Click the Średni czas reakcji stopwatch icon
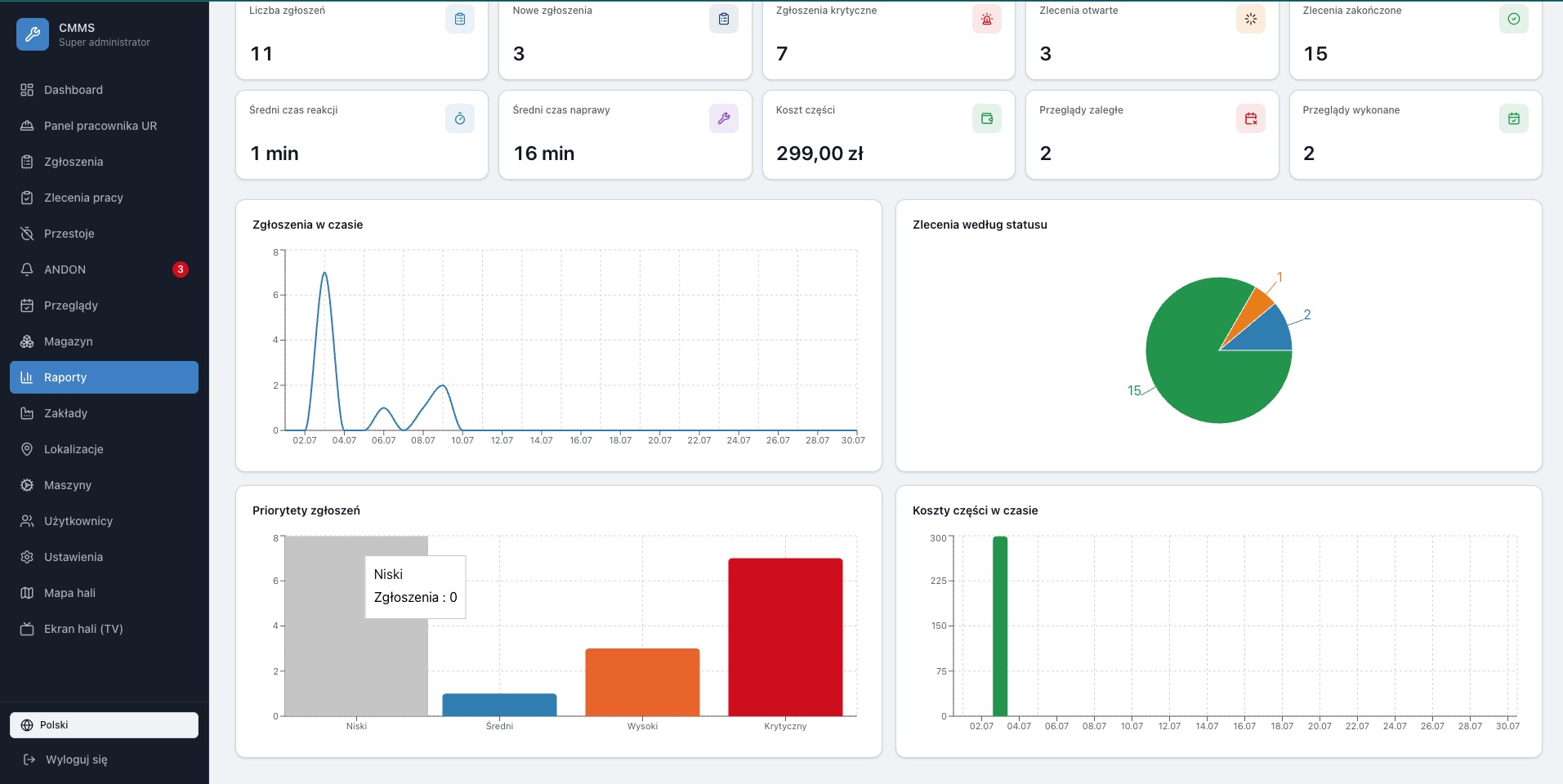The width and height of the screenshot is (1563, 784). point(460,118)
